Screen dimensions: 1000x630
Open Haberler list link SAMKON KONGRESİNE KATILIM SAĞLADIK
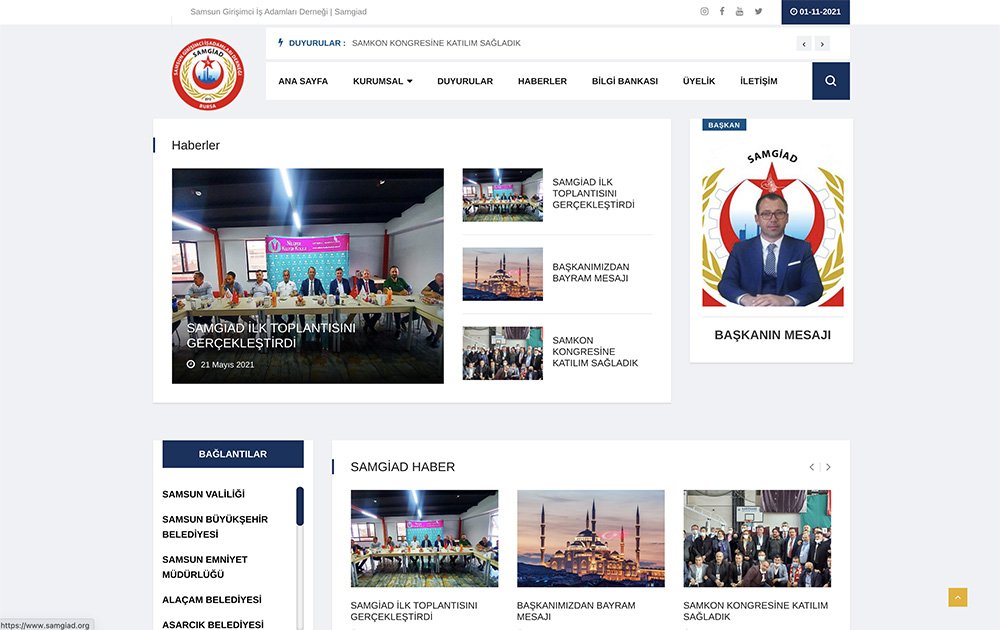tap(595, 351)
